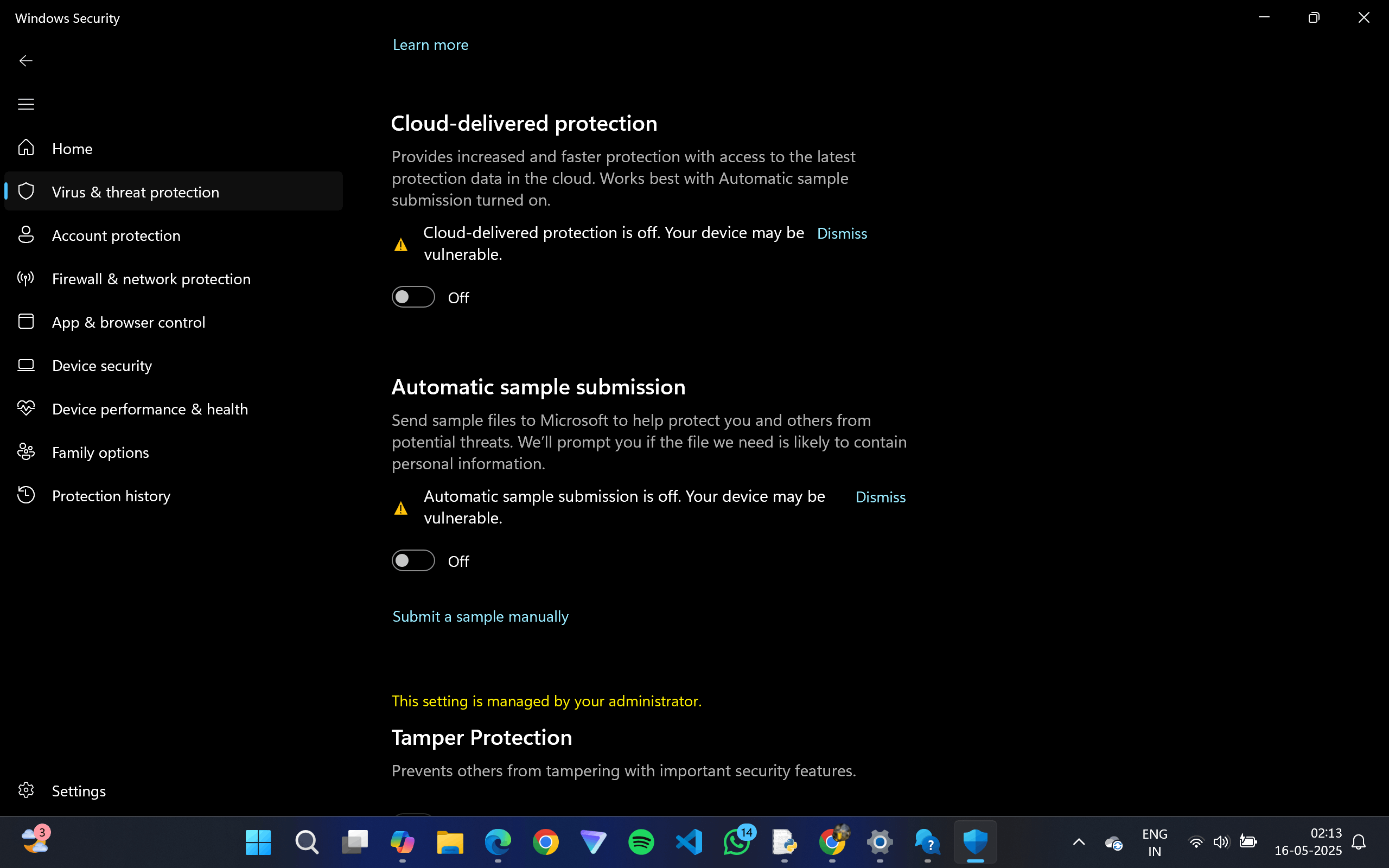Show hidden icons in system tray

pyautogui.click(x=1079, y=842)
